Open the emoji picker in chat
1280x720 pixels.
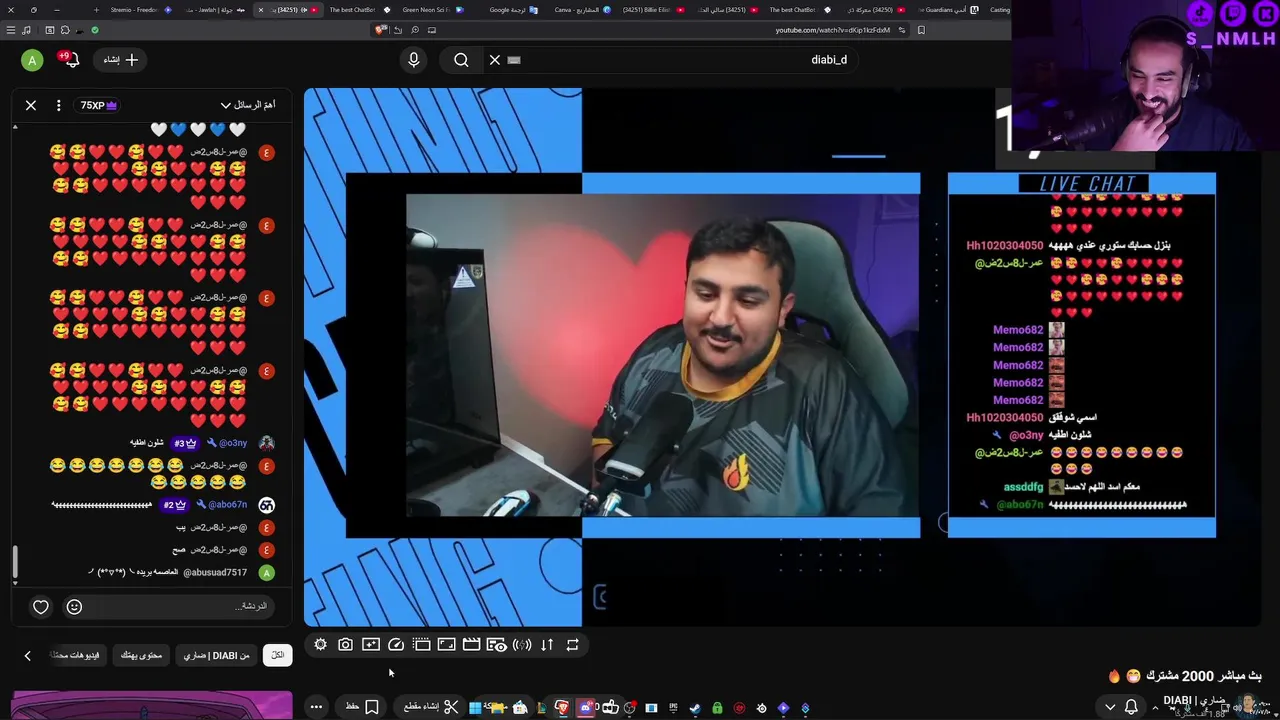(x=74, y=607)
